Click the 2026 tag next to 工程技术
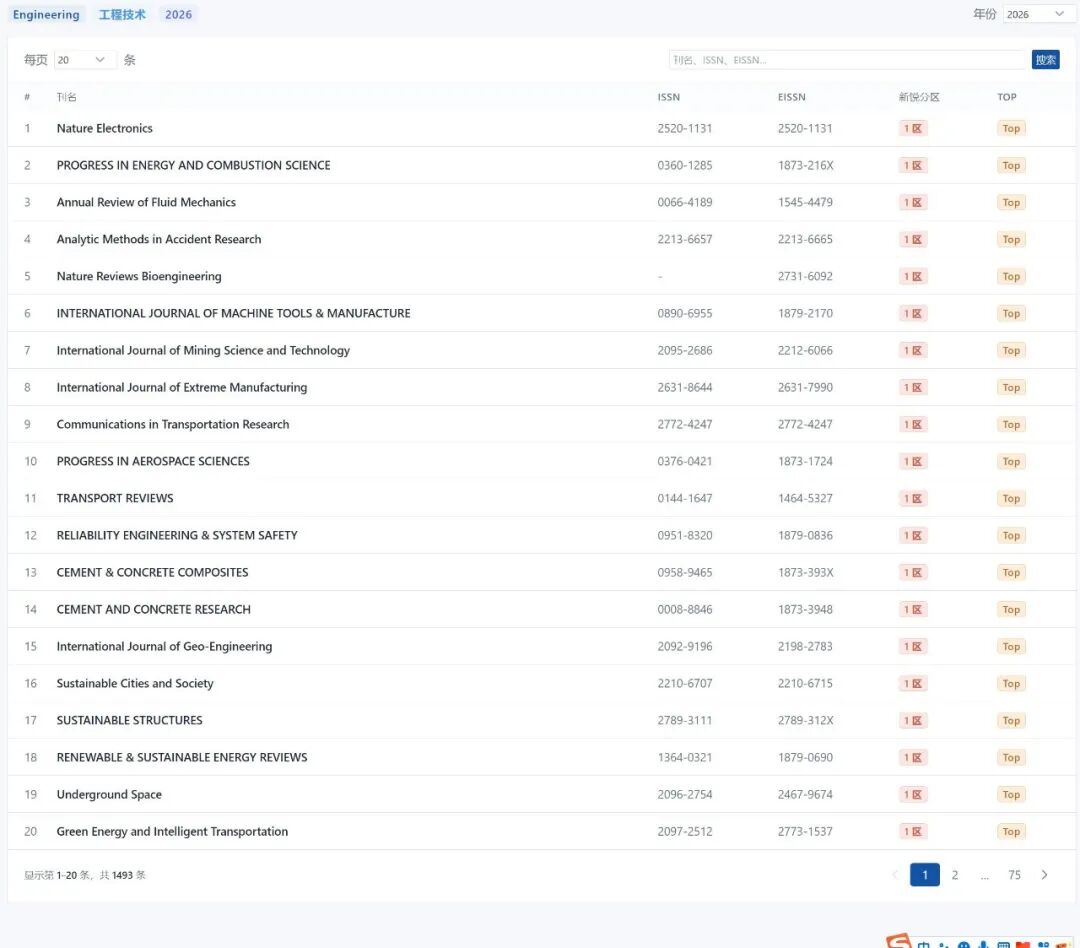Viewport: 1080px width, 948px height. (178, 15)
